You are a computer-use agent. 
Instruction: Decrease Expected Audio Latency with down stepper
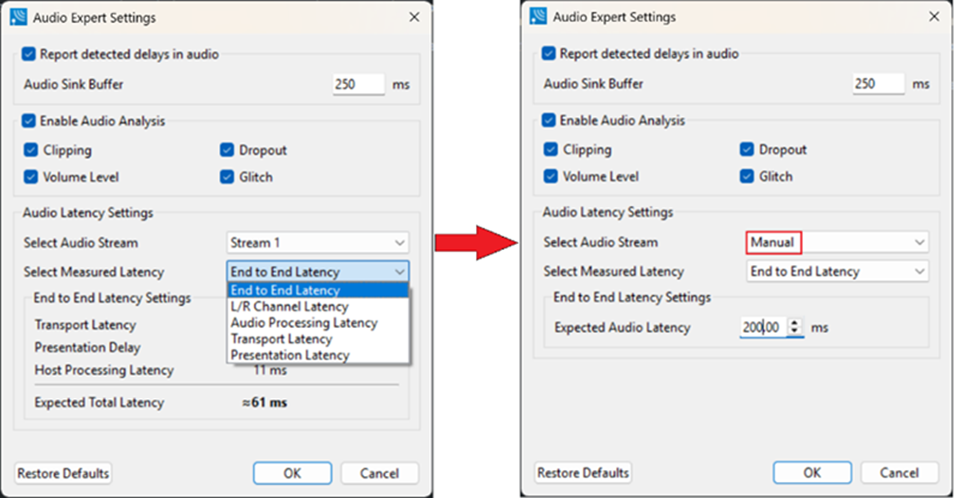pyautogui.click(x=795, y=332)
